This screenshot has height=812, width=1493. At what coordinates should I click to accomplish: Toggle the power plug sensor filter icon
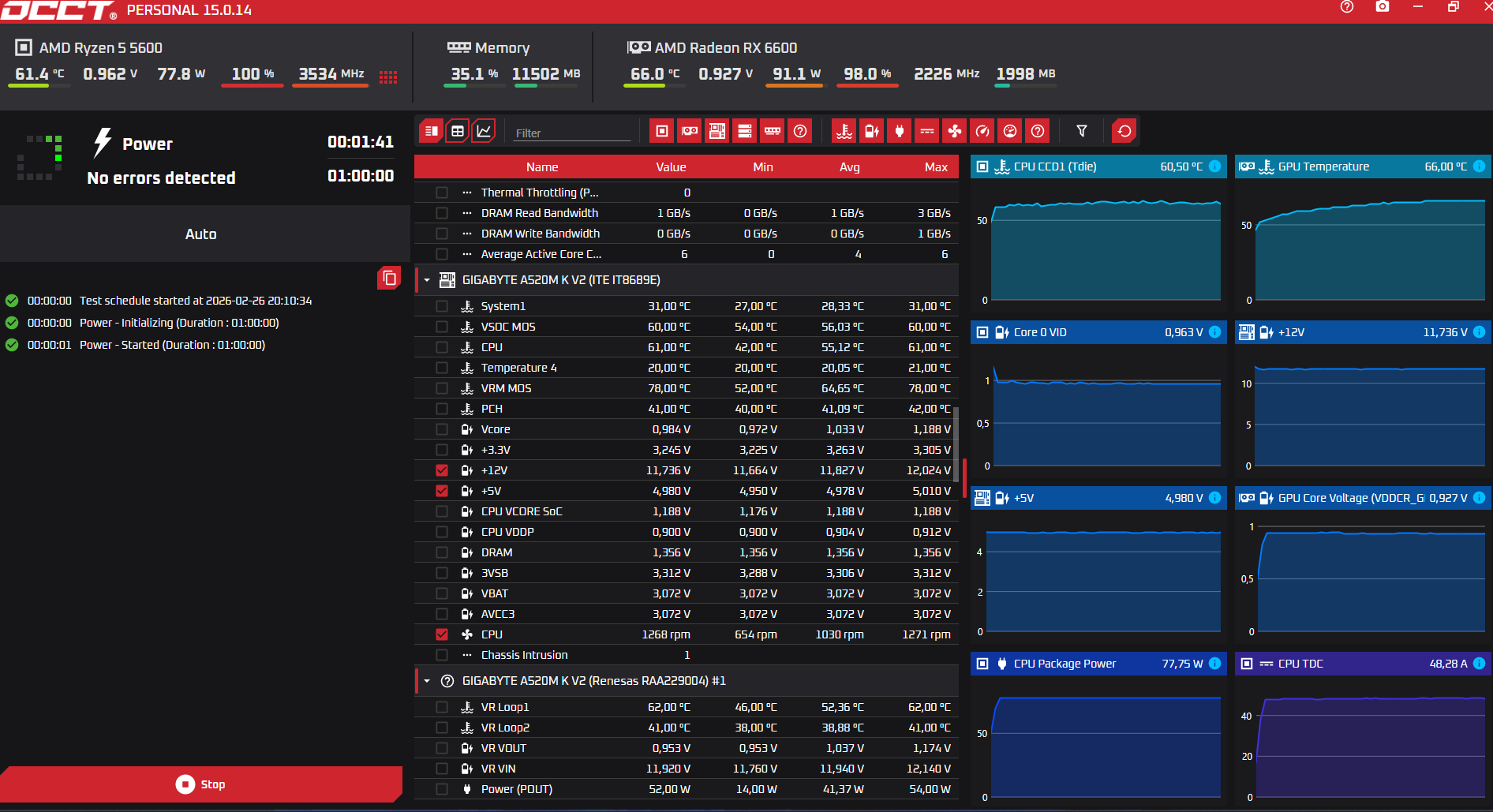[900, 132]
